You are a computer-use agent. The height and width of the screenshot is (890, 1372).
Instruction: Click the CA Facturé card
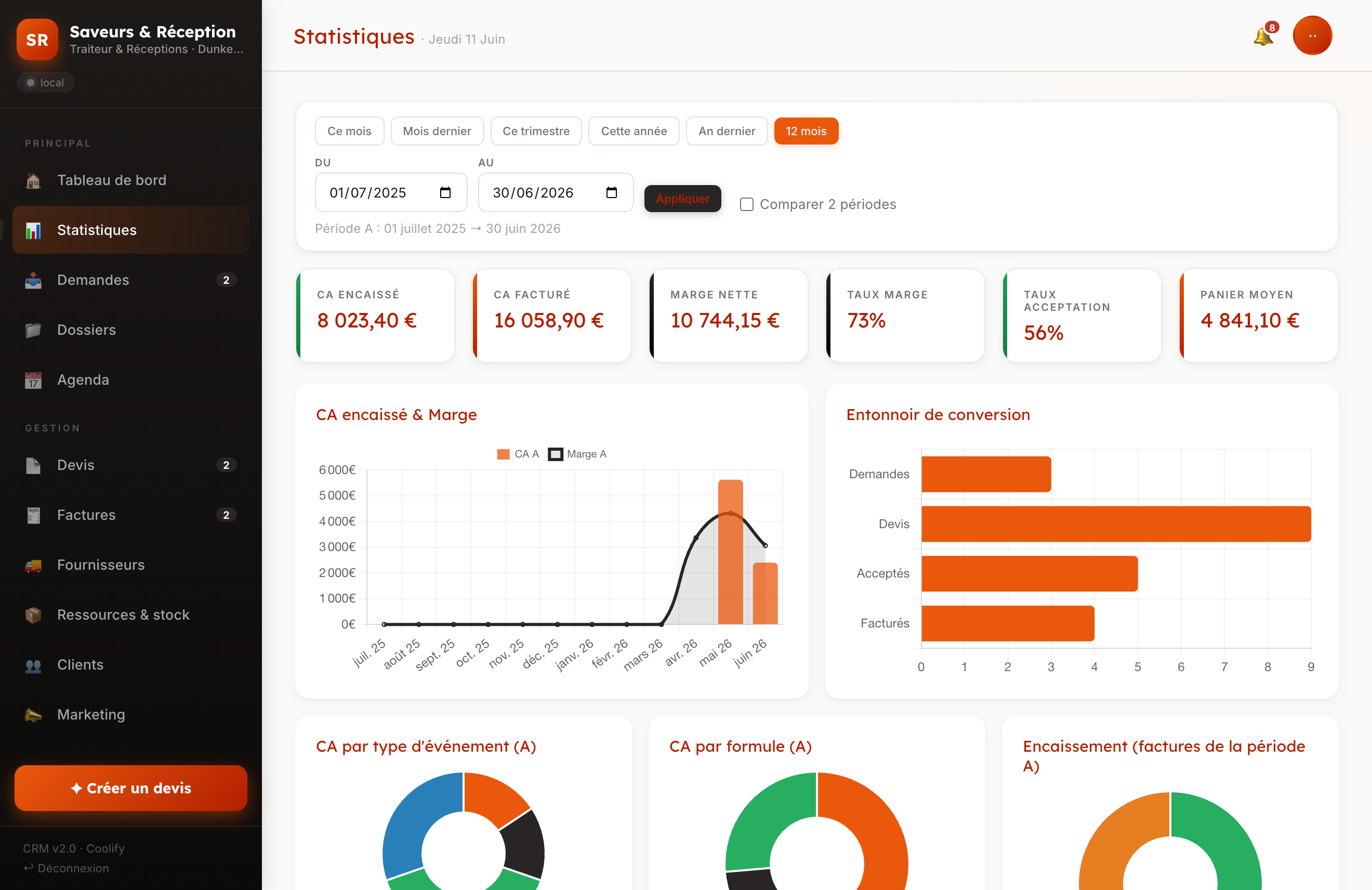552,316
